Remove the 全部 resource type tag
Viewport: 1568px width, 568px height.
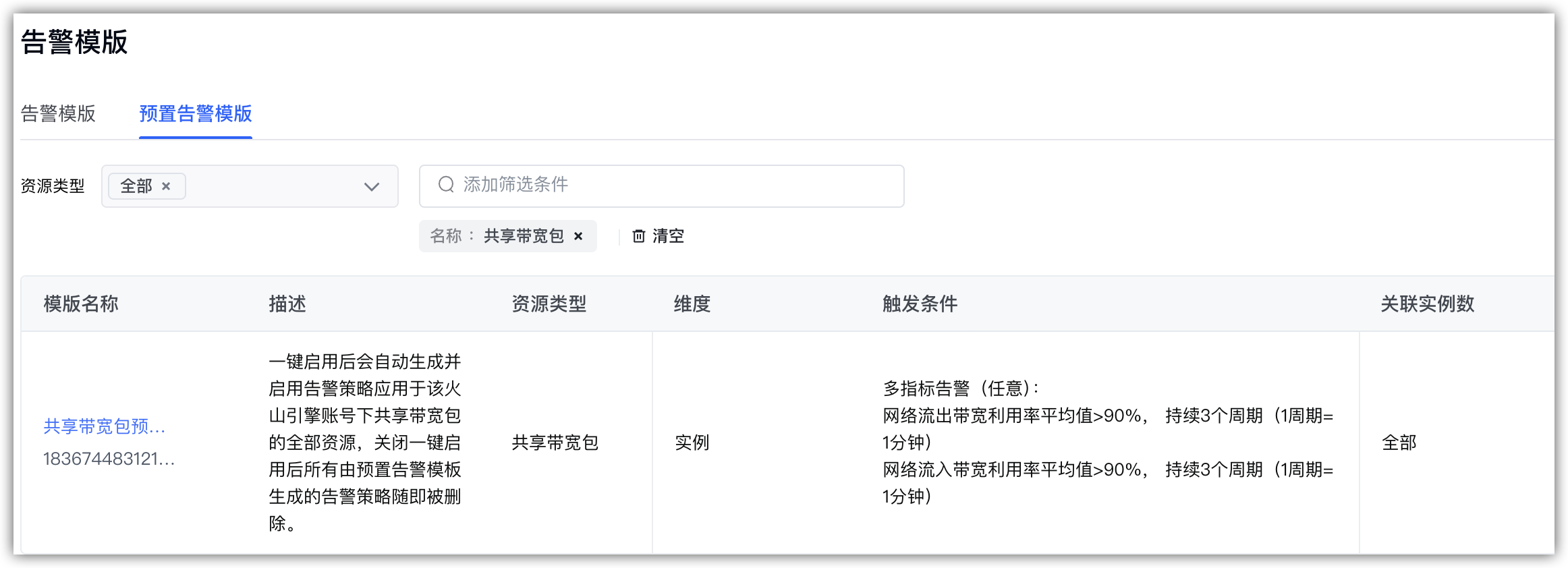[x=166, y=186]
